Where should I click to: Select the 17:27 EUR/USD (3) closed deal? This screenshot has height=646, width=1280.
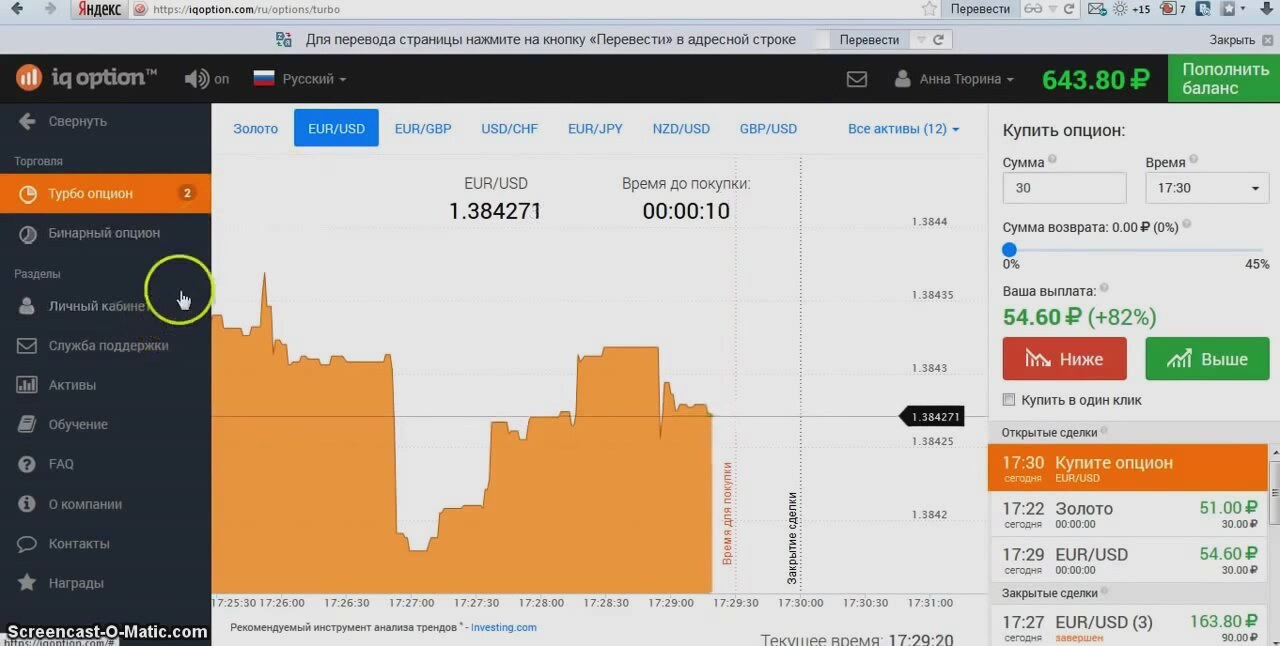coord(1128,627)
